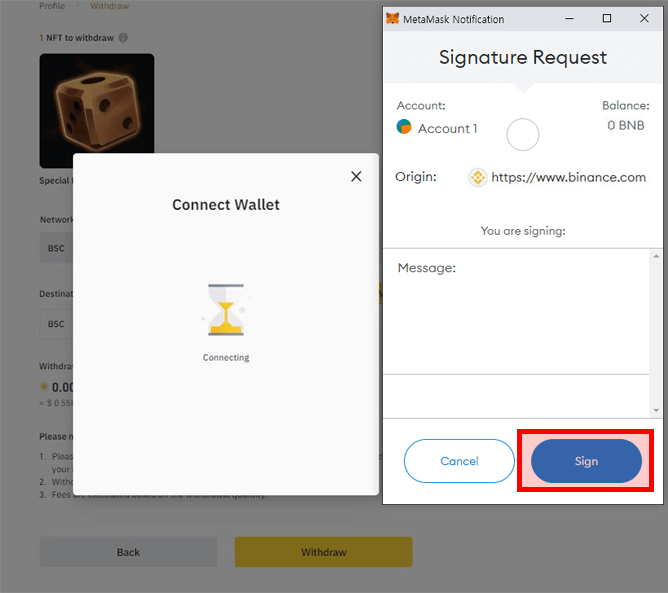The image size is (668, 593).
Task: Click the empty circle identicon
Action: coord(523,134)
